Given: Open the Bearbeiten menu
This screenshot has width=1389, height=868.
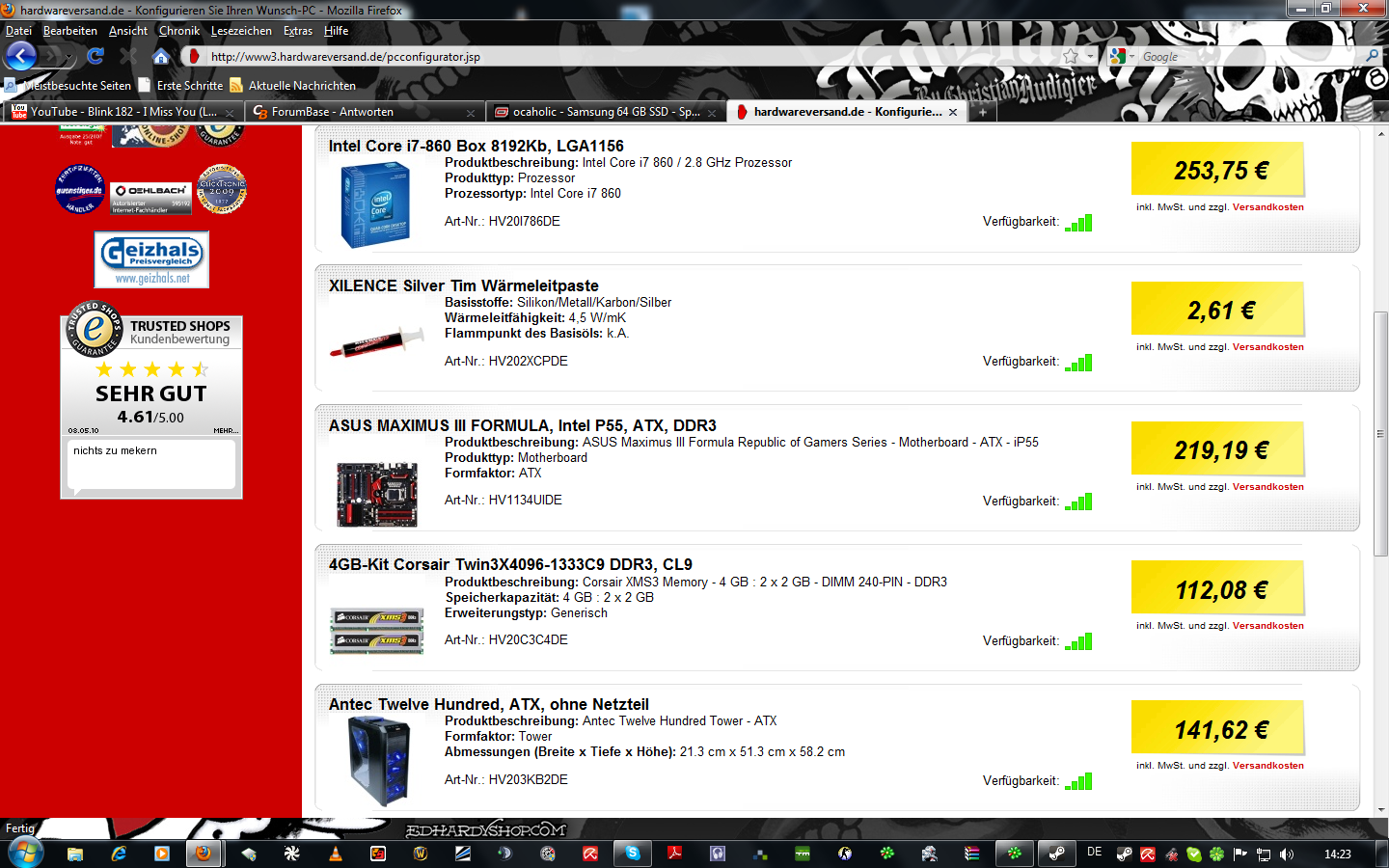Looking at the screenshot, I should 70,31.
